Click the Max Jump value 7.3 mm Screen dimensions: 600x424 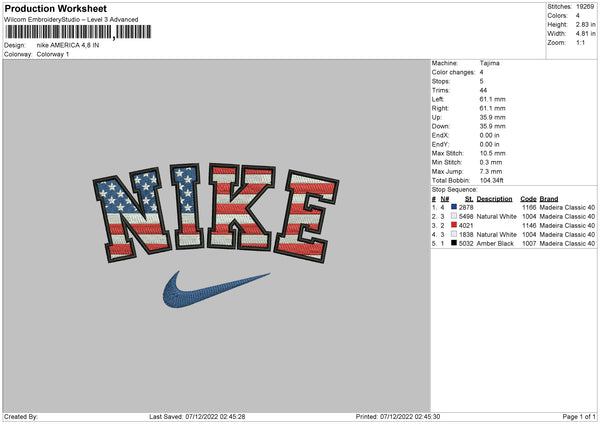491,171
